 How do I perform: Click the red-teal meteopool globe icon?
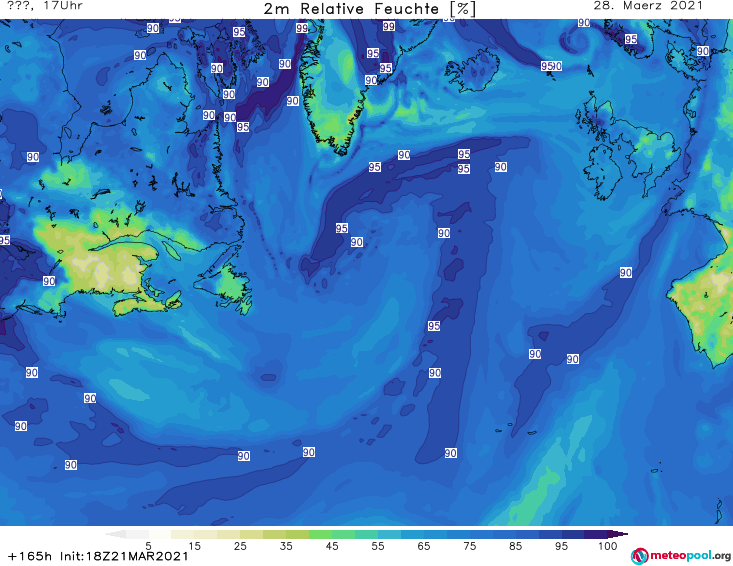pyautogui.click(x=639, y=556)
